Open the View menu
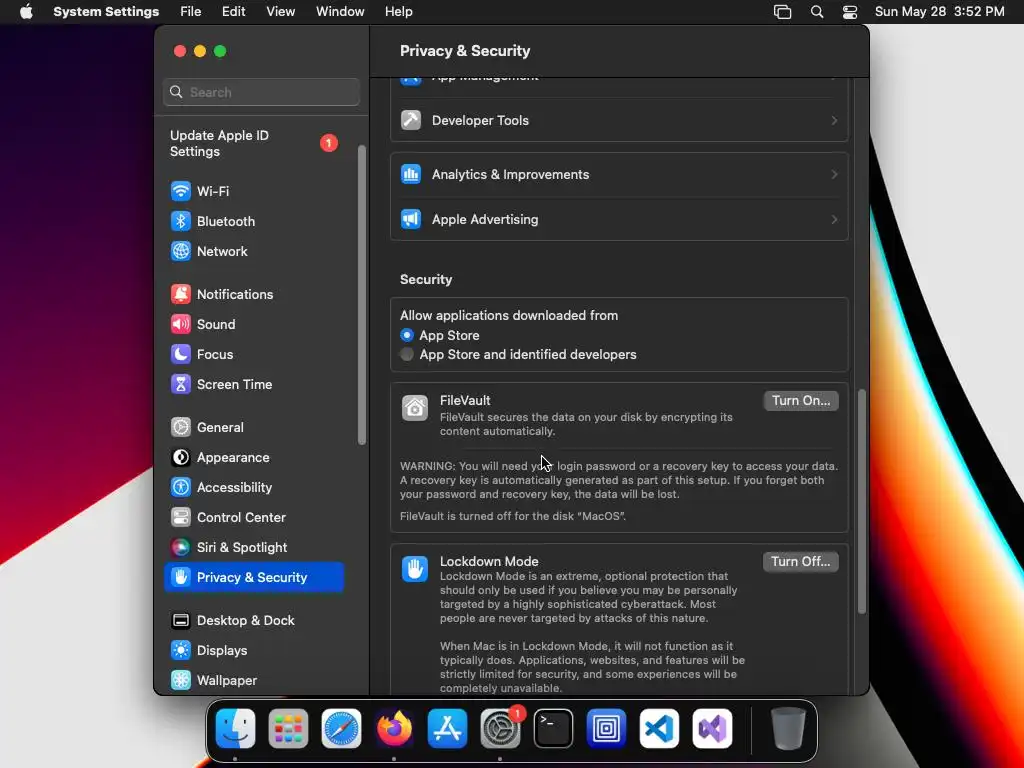The image size is (1024, 768). tap(280, 12)
